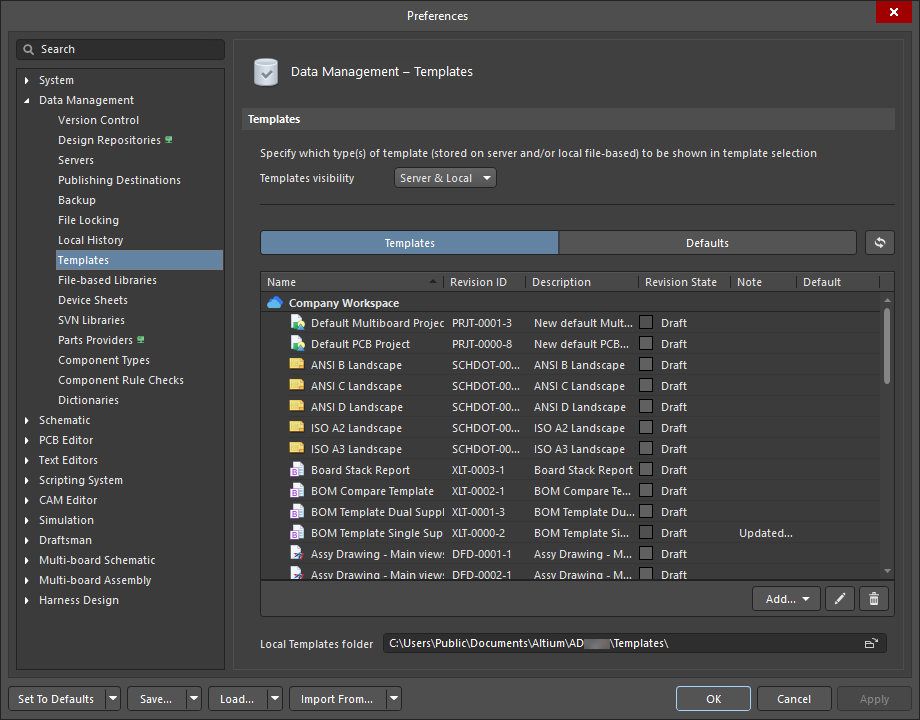Click the pencil edit template icon
920x720 pixels.
click(841, 599)
